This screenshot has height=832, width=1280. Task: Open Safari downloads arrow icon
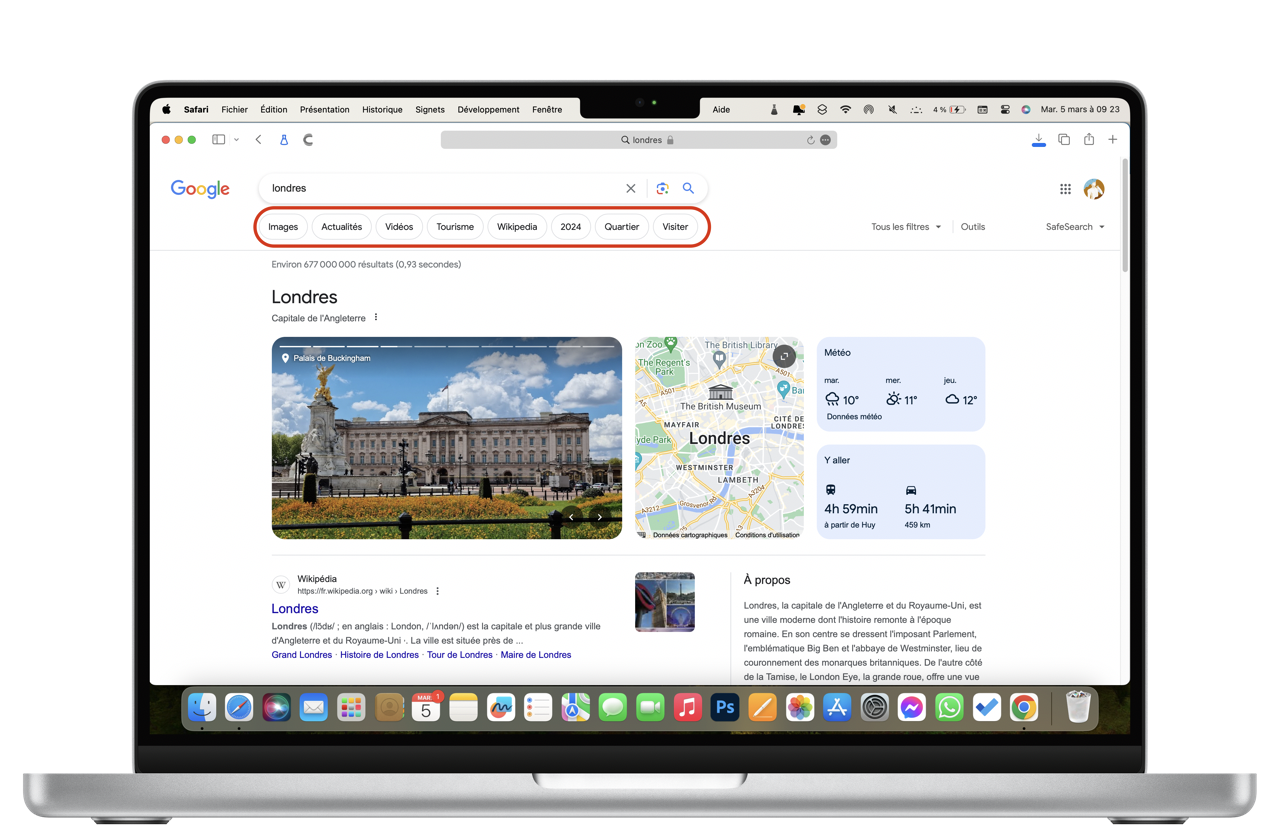[1039, 139]
